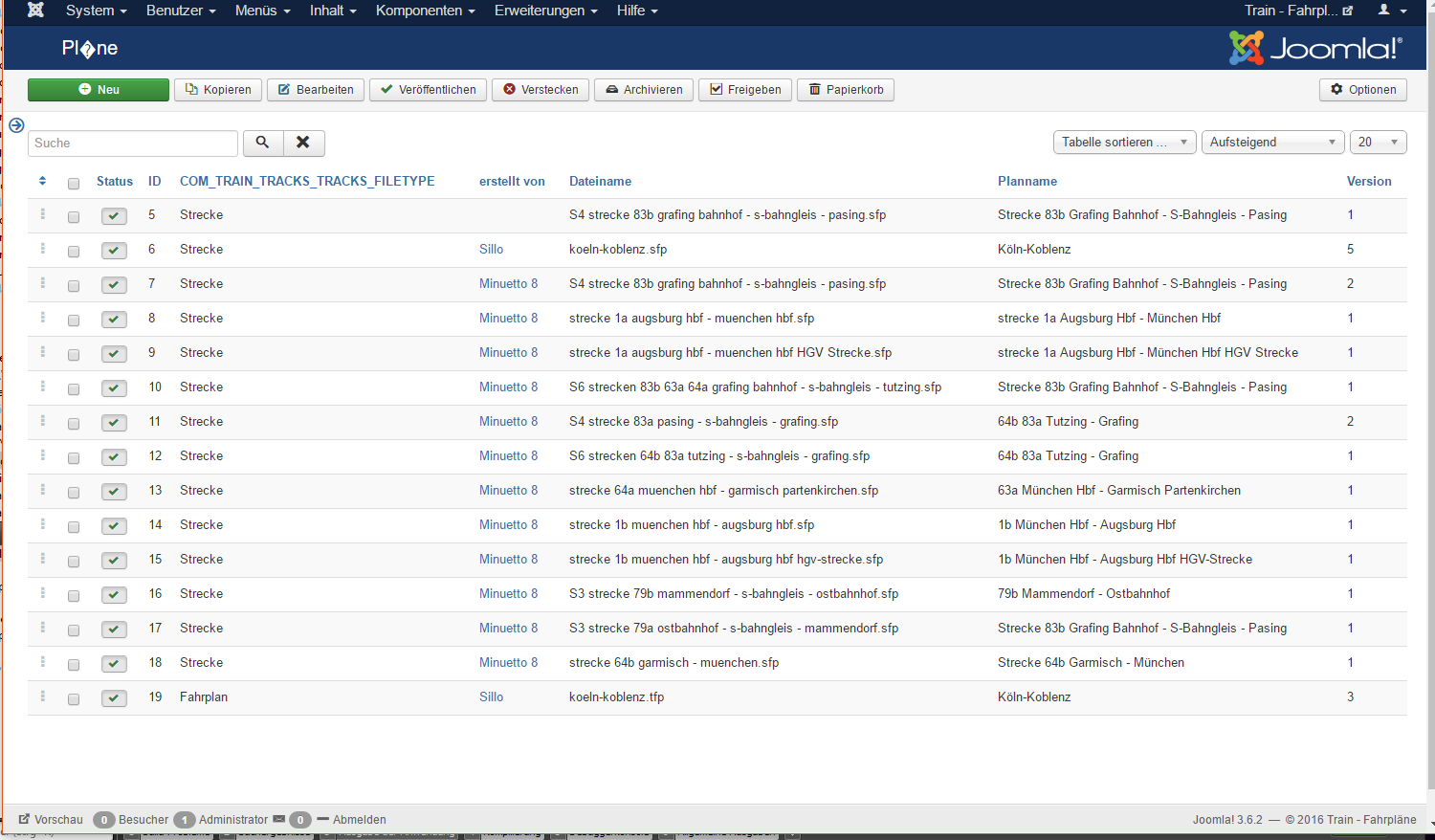
Task: Click the drag handle icon for row ID 7
Action: click(43, 283)
